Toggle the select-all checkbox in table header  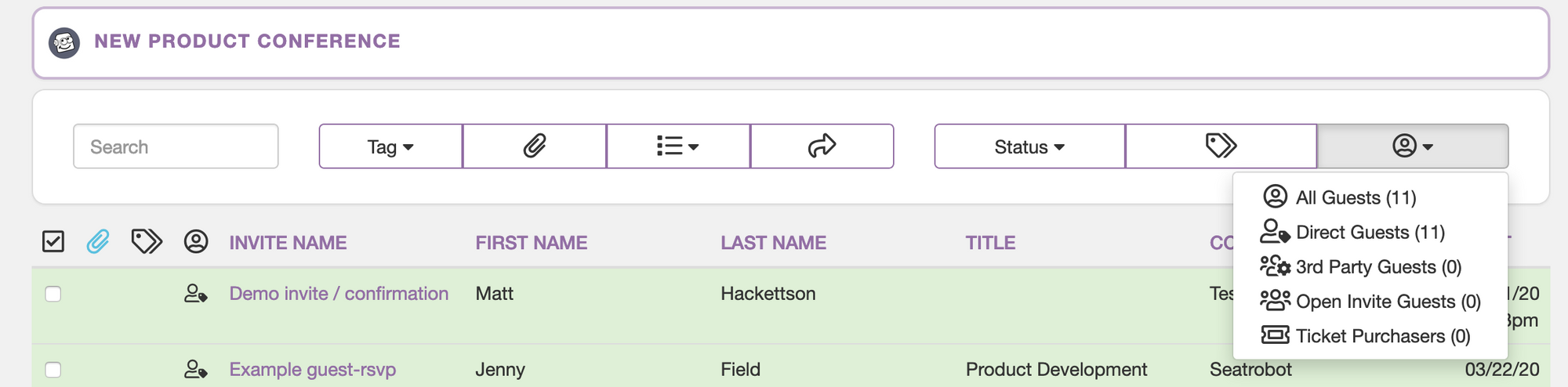(x=53, y=241)
